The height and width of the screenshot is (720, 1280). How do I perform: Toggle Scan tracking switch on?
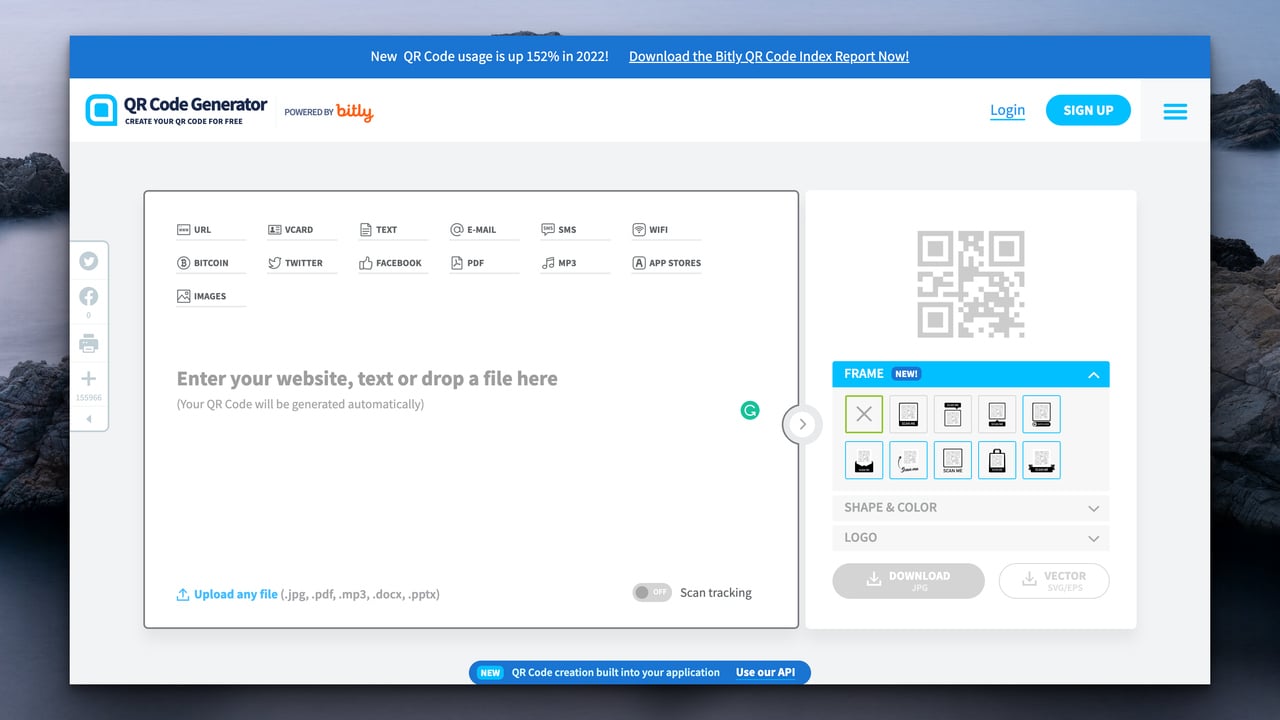click(652, 592)
